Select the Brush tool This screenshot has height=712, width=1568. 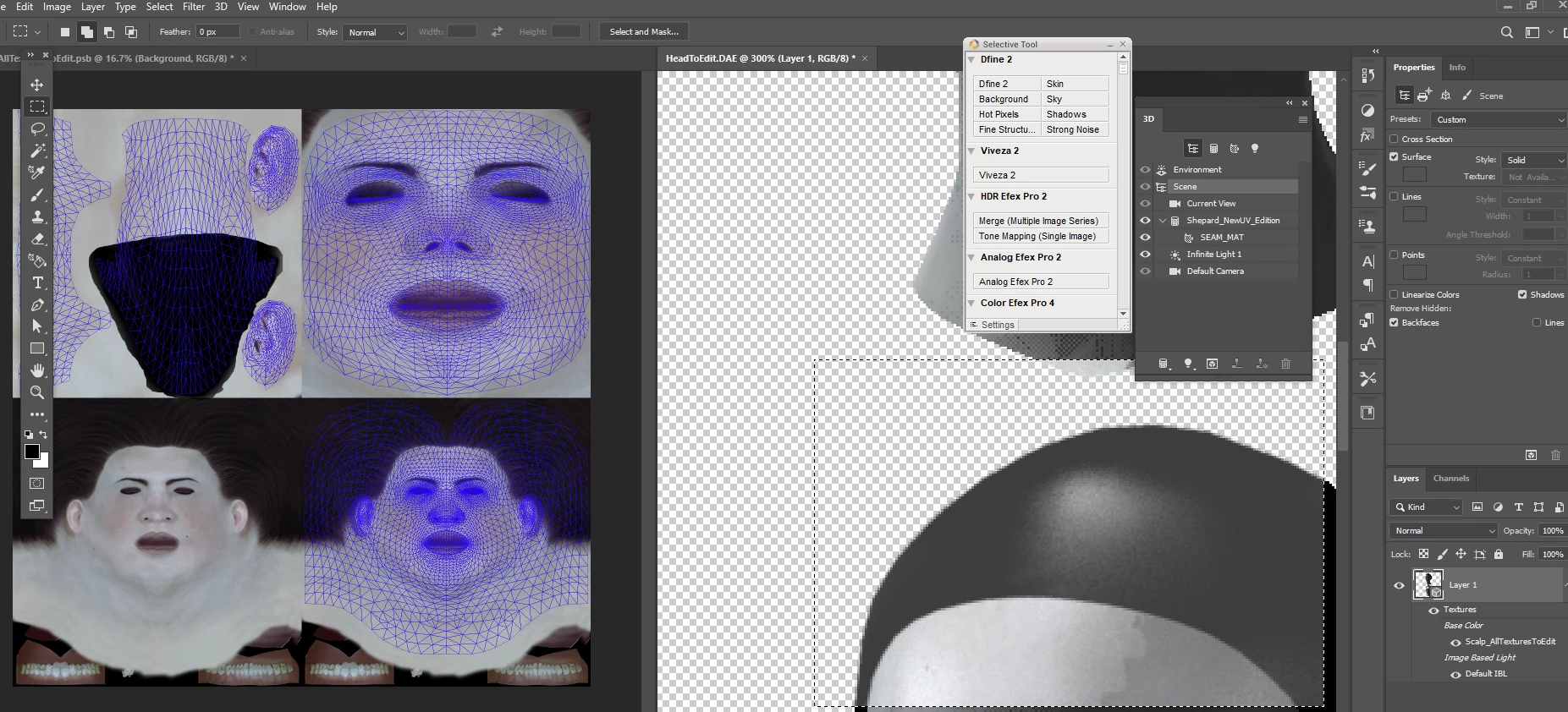point(37,194)
